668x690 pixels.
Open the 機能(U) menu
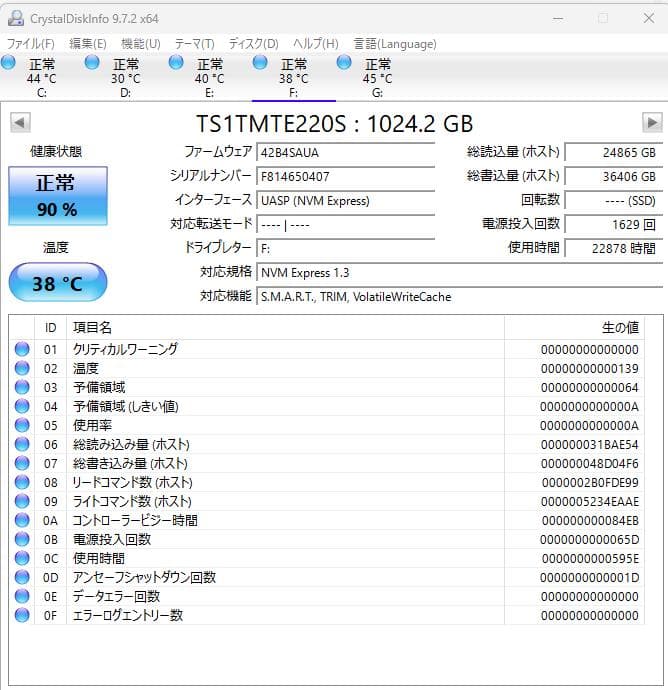point(140,44)
